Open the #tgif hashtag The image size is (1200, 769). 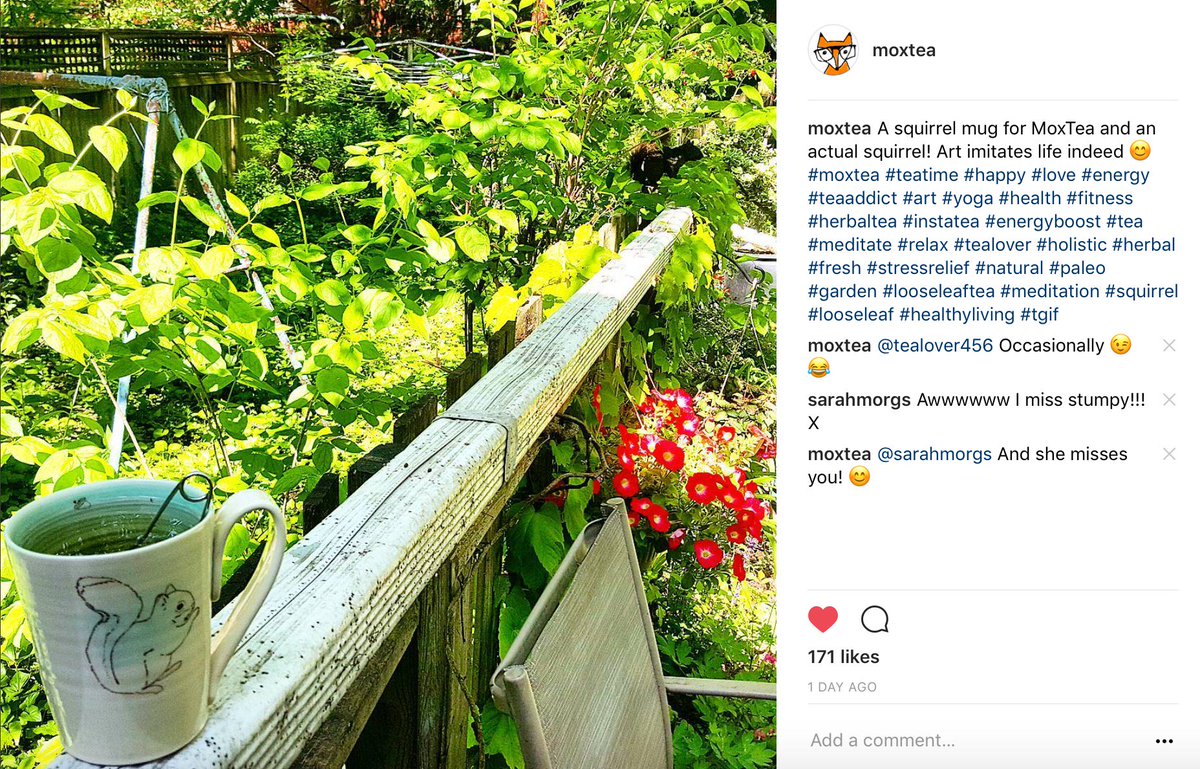1039,314
